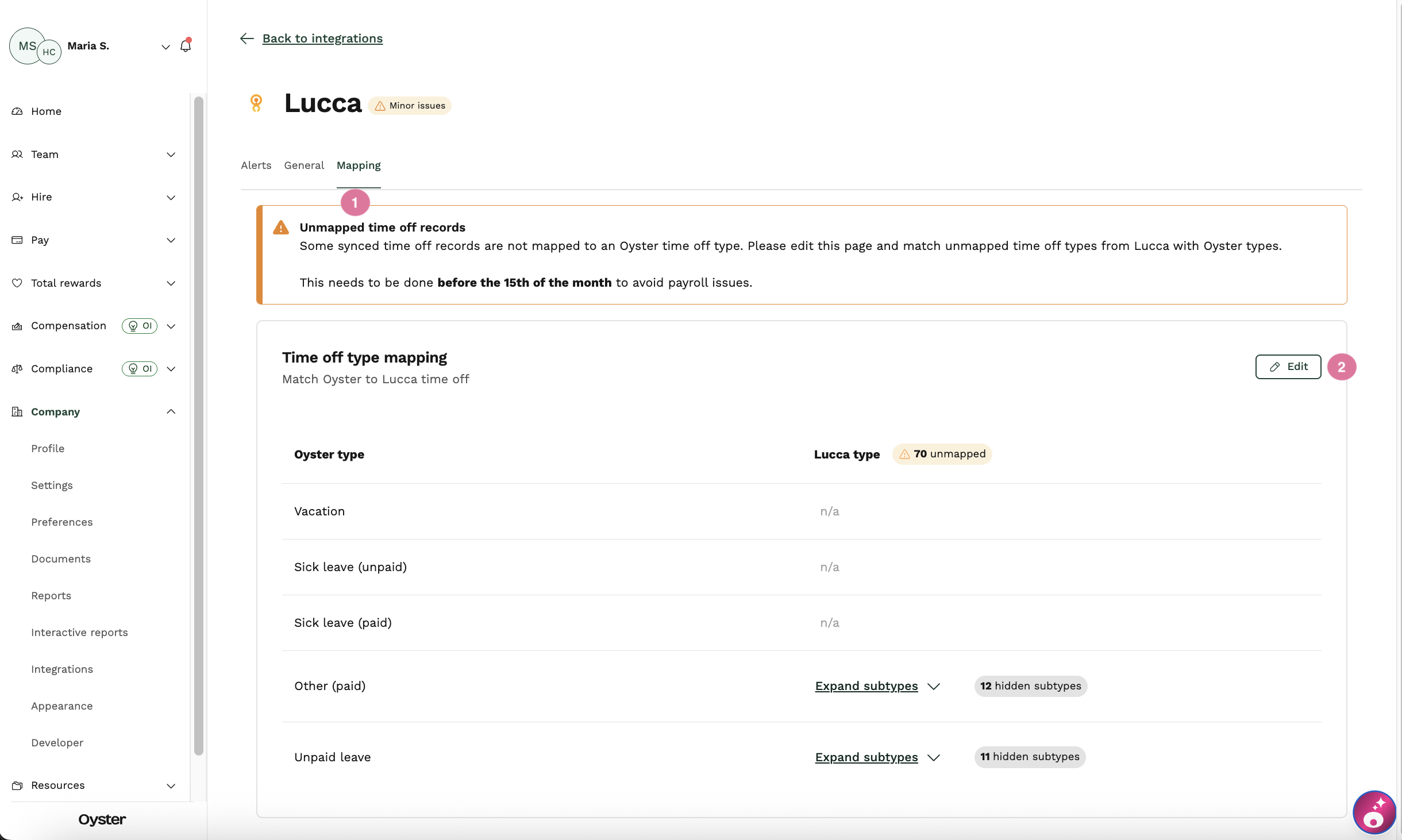The image size is (1402, 840).
Task: Open the Maria S. account dropdown
Action: (165, 47)
